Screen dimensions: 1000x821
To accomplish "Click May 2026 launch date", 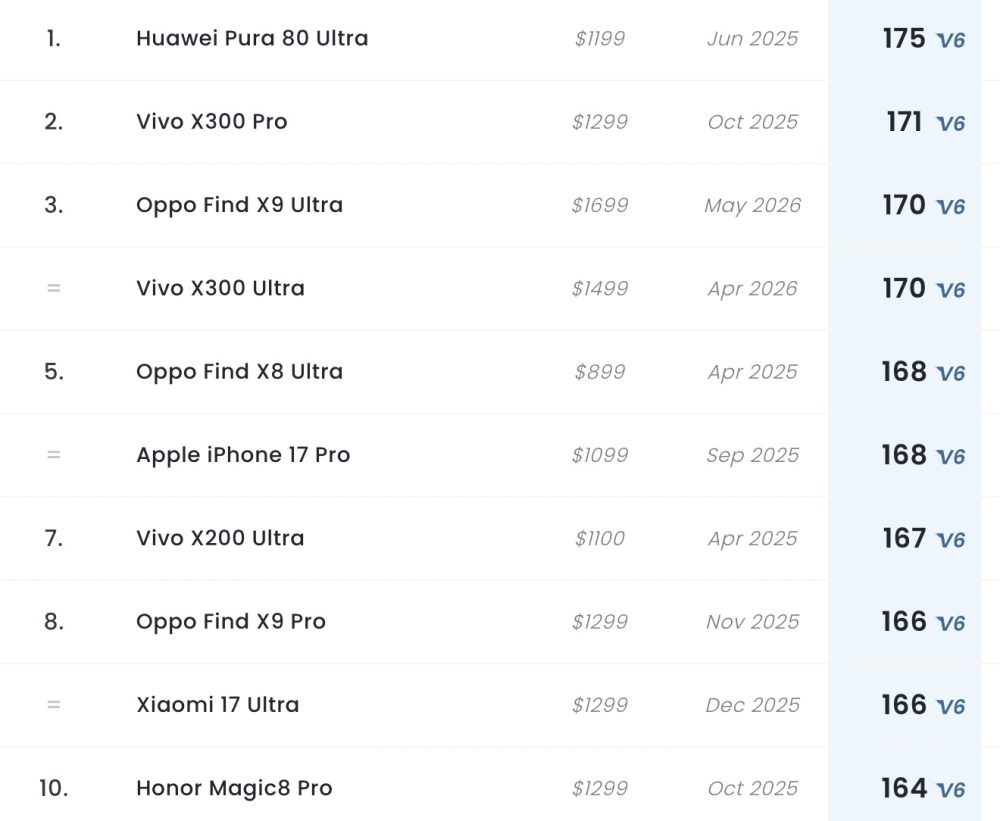I will coord(753,205).
